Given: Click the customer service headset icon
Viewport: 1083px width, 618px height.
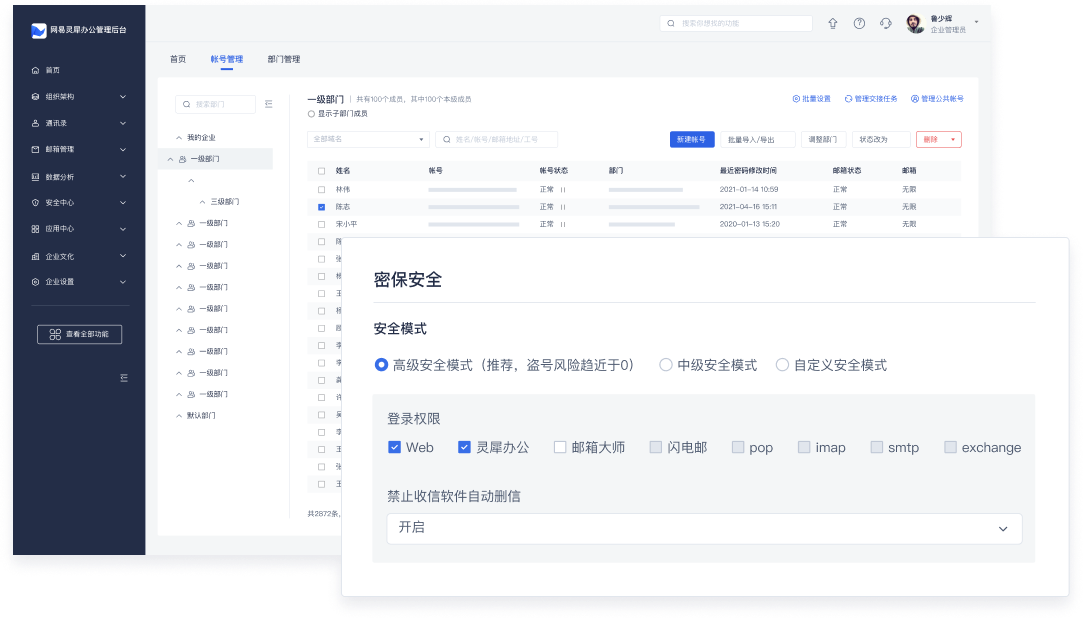Looking at the screenshot, I should click(886, 24).
